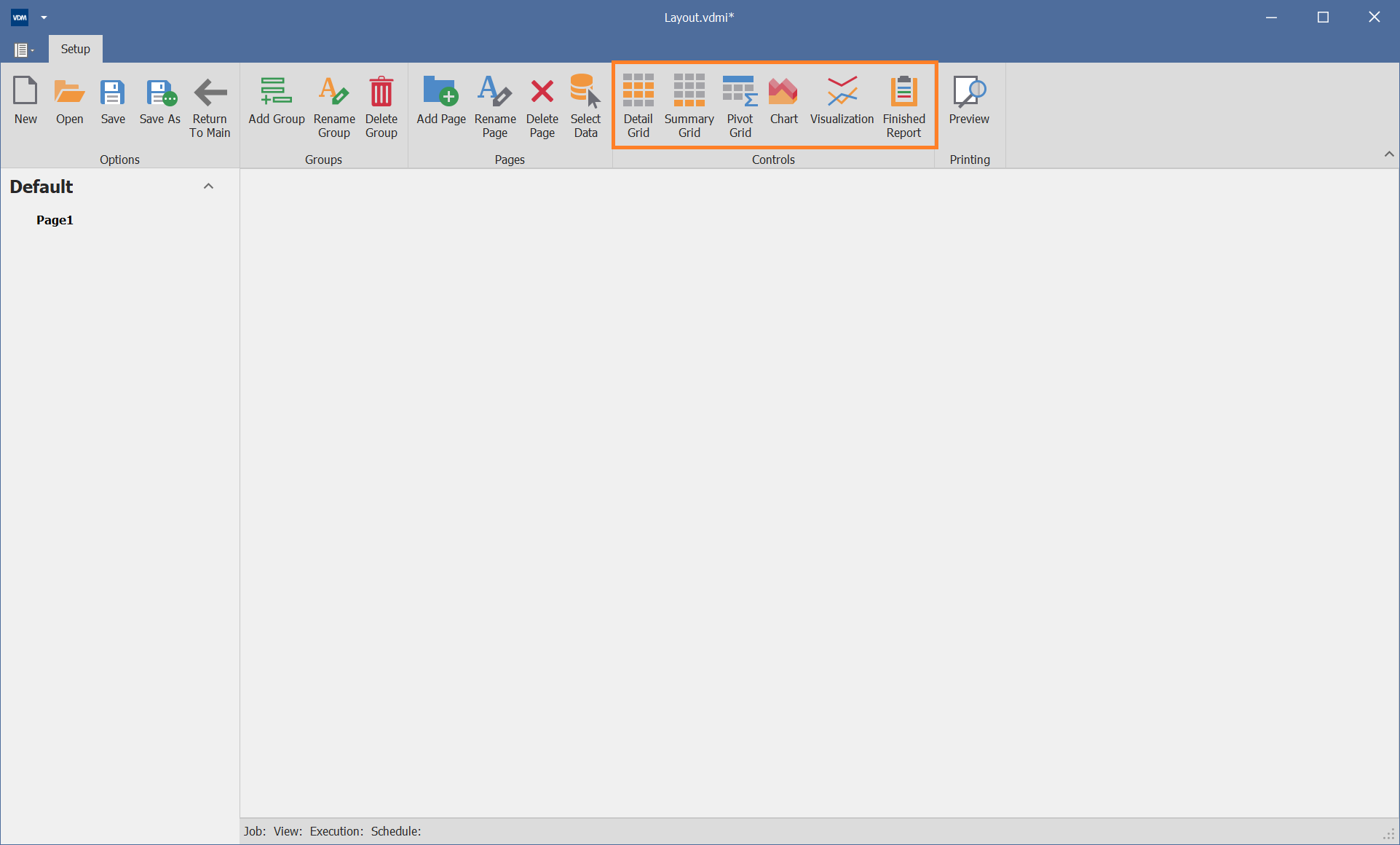This screenshot has width=1400, height=845.
Task: Close the Layout.vdmi window
Action: (1374, 17)
